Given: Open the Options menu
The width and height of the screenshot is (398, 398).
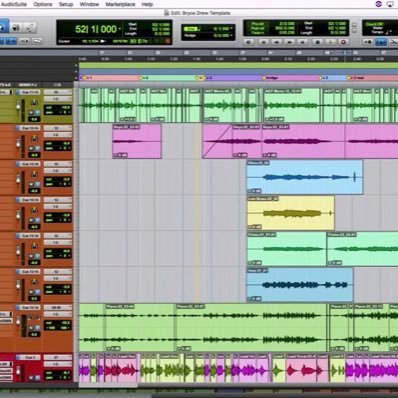Looking at the screenshot, I should pyautogui.click(x=43, y=4).
